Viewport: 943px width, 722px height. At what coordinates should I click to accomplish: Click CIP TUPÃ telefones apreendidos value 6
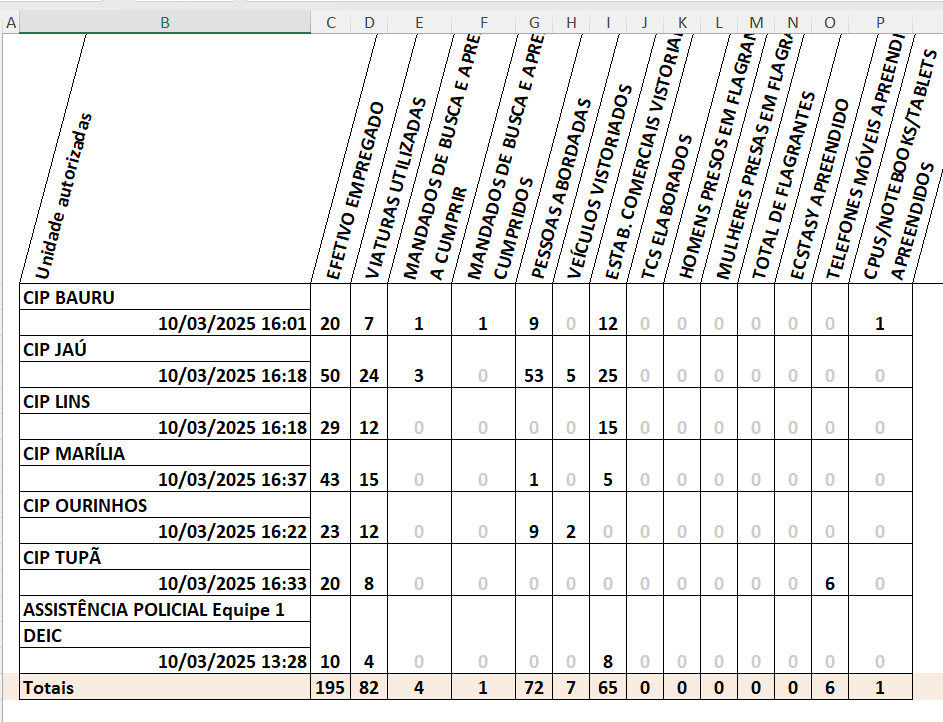[830, 583]
